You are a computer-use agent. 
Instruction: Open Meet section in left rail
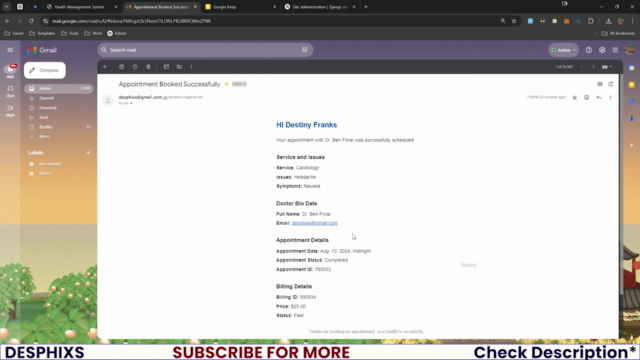pos(10,111)
